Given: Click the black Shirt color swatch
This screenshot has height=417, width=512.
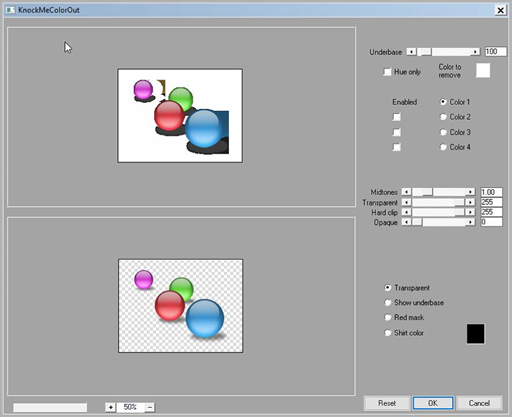Looking at the screenshot, I should (476, 333).
